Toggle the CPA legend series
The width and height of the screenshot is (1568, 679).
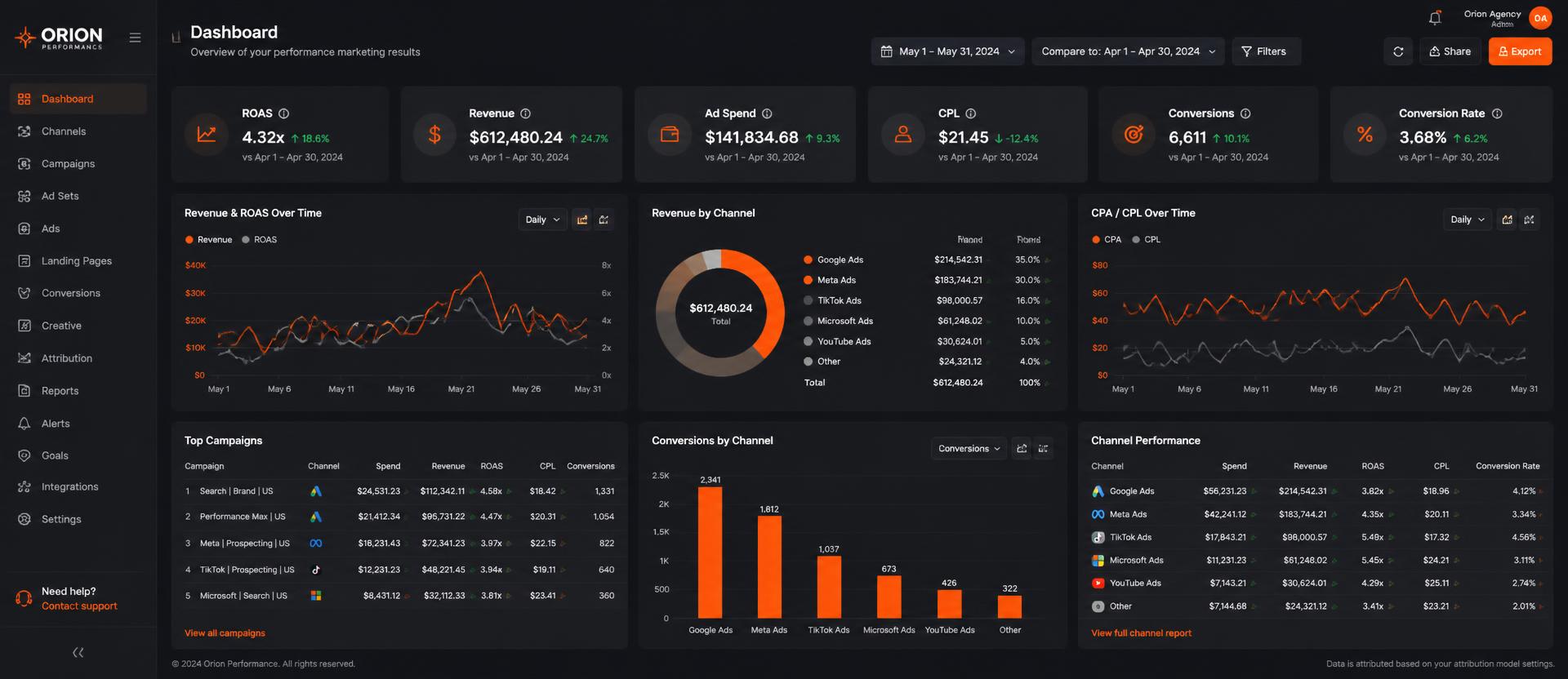pos(1107,240)
